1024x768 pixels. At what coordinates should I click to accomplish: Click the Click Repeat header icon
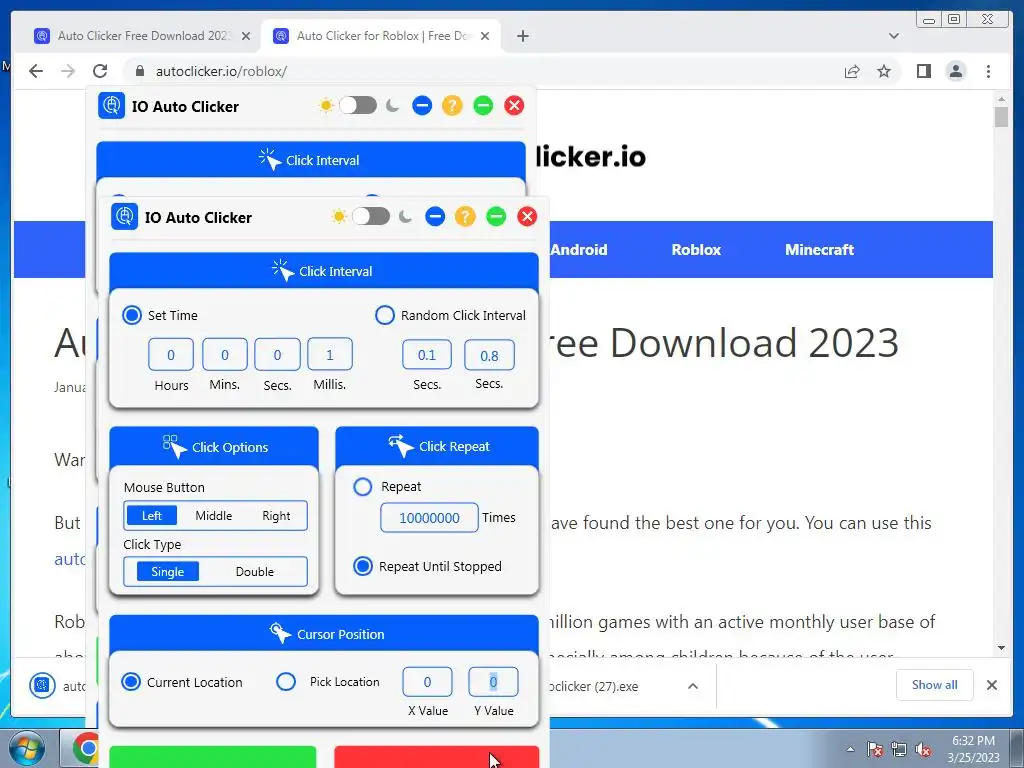[400, 445]
